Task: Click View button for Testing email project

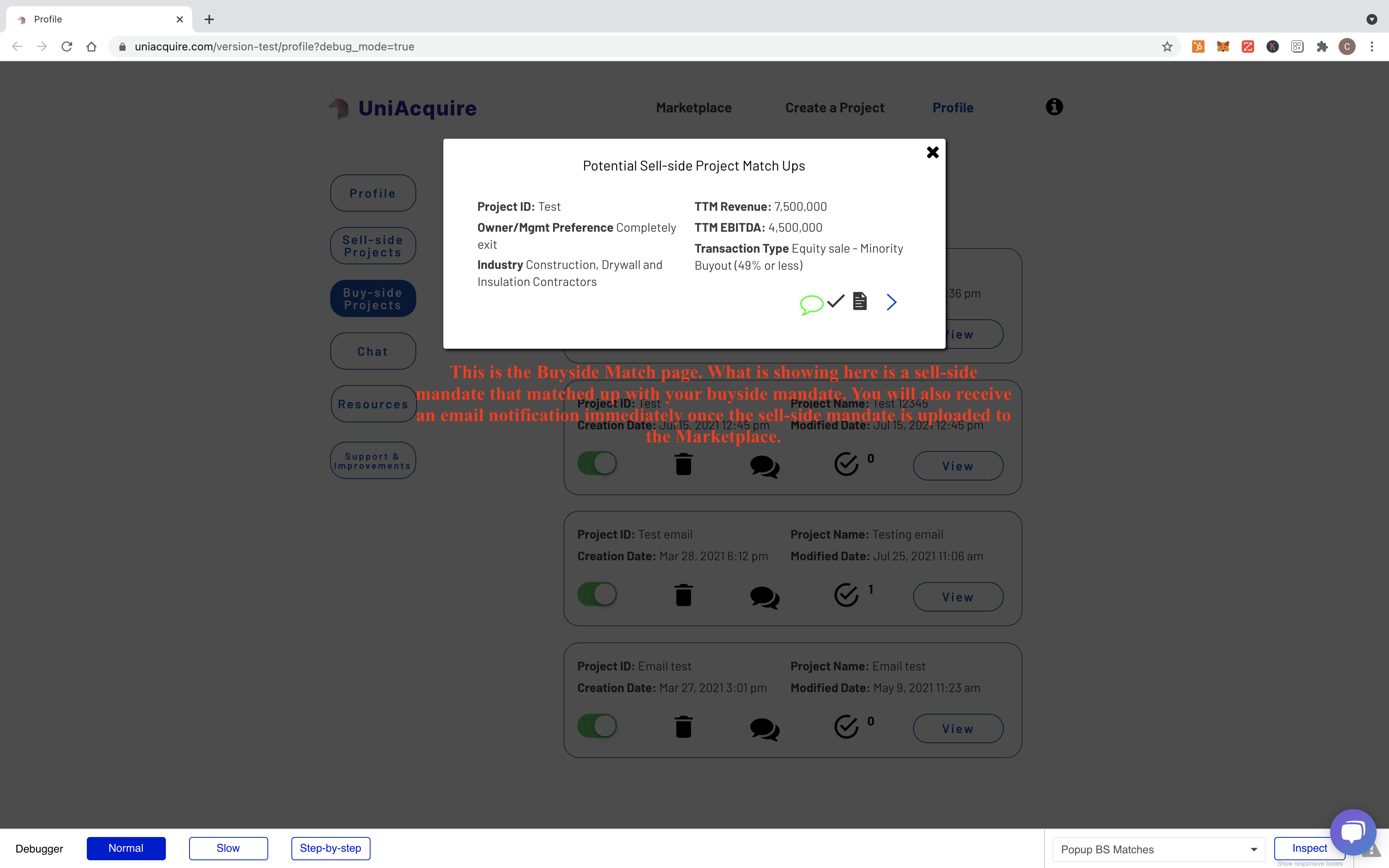Action: coord(957,597)
